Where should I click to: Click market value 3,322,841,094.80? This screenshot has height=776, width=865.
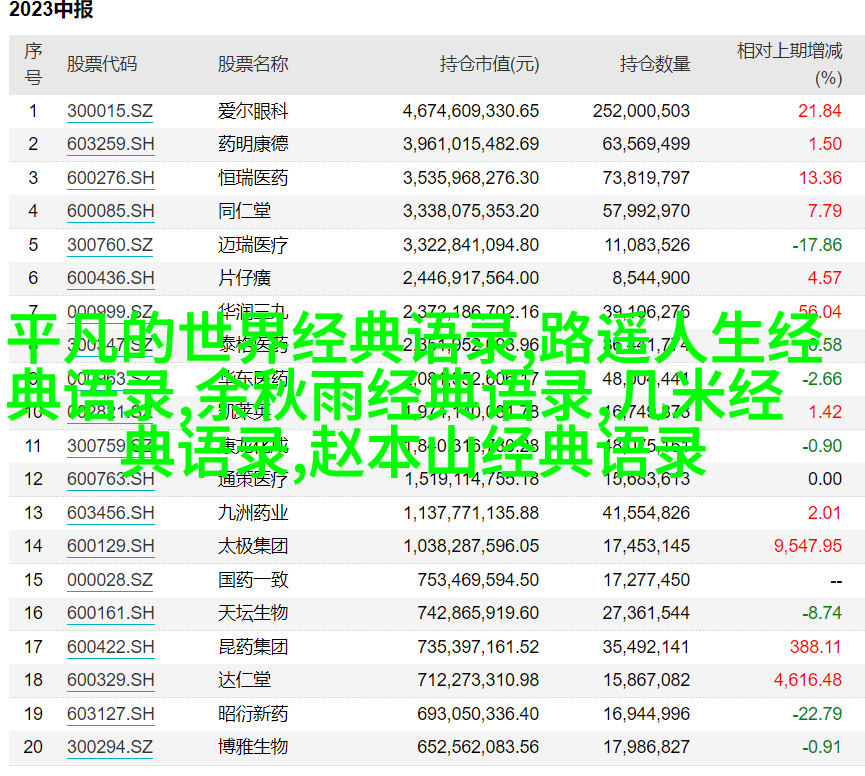pos(471,244)
